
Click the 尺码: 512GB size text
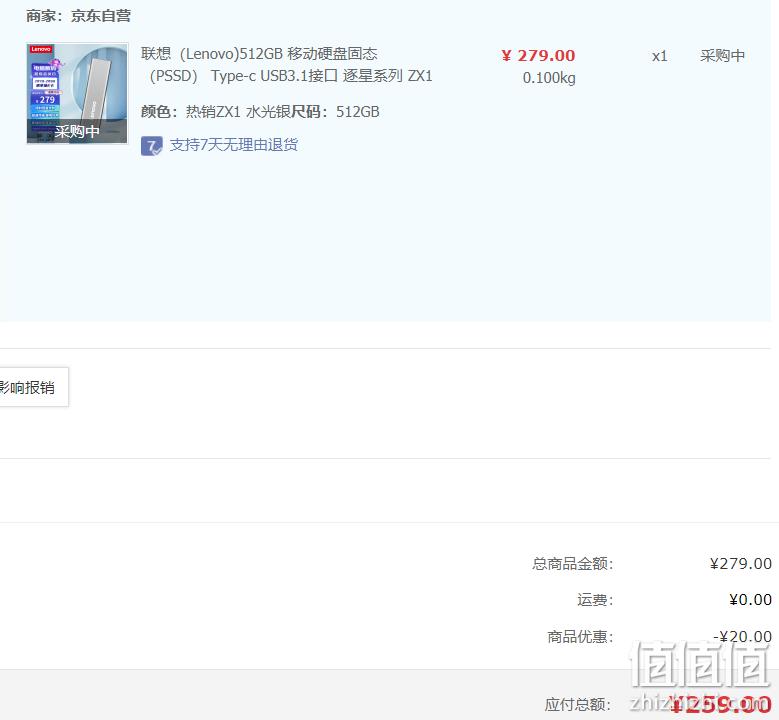coord(335,112)
